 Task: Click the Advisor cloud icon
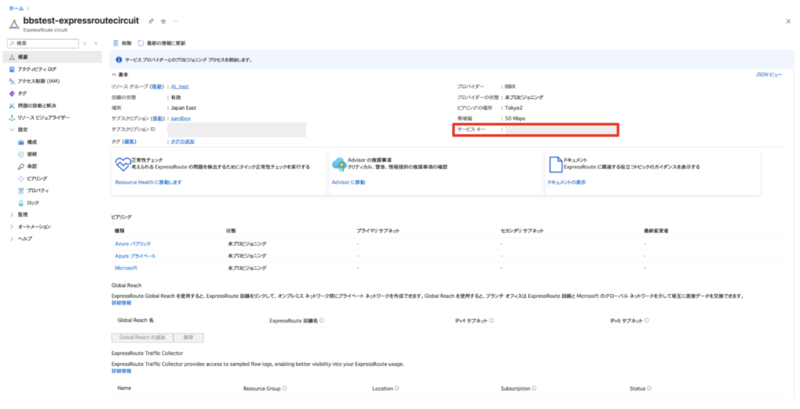339,164
